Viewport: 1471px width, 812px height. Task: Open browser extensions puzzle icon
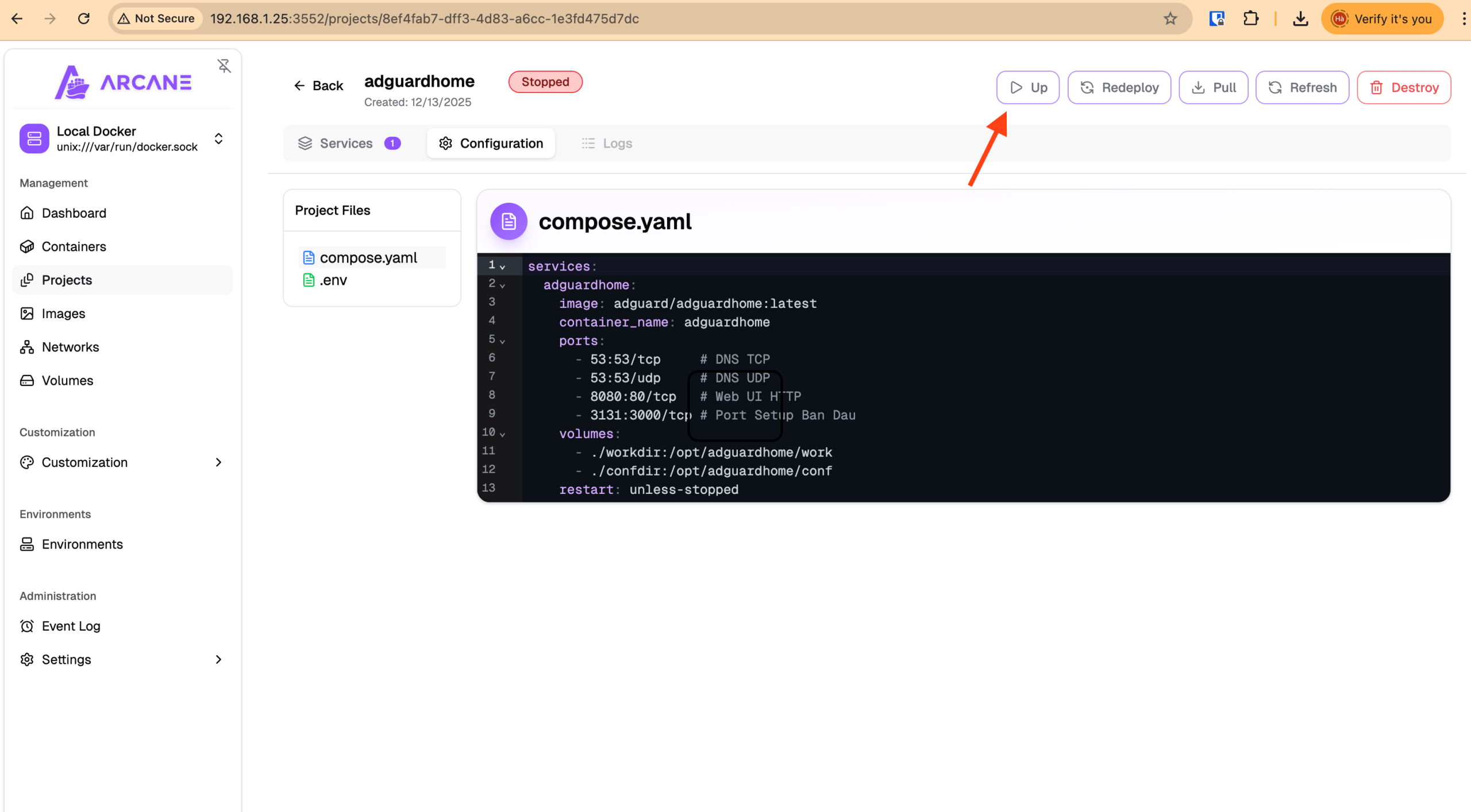tap(1250, 18)
